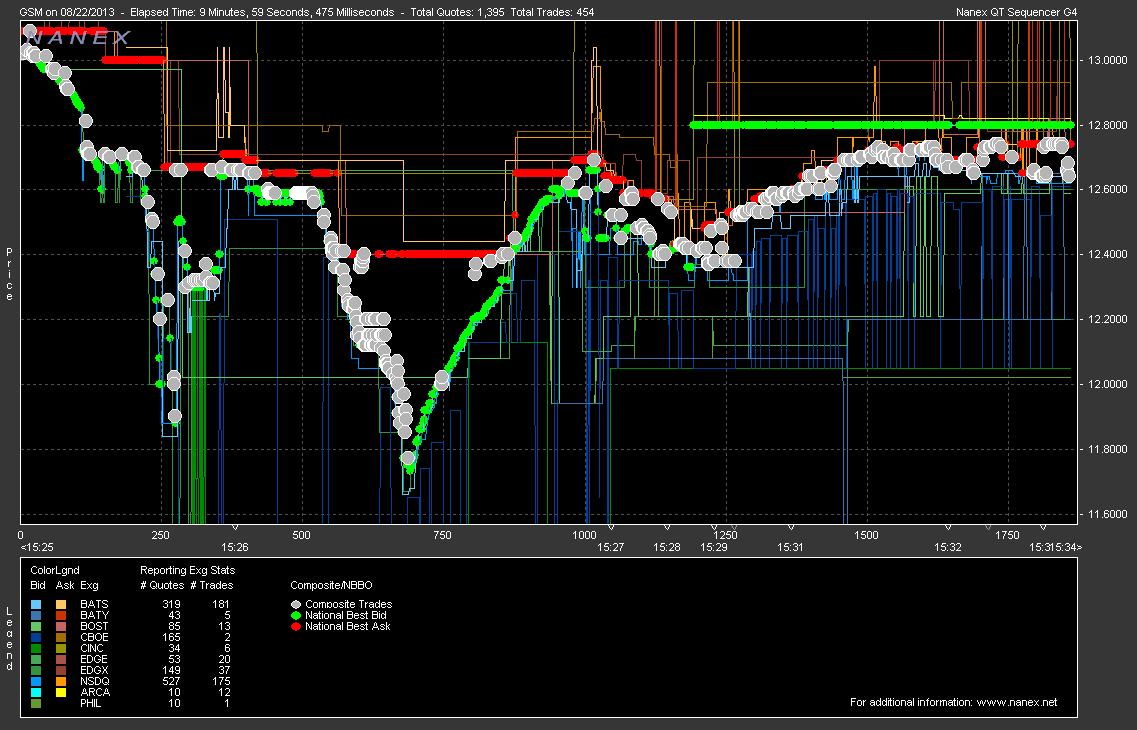Click the PHIL exchange name in legend
The width and height of the screenshot is (1137, 730).
pos(91,703)
